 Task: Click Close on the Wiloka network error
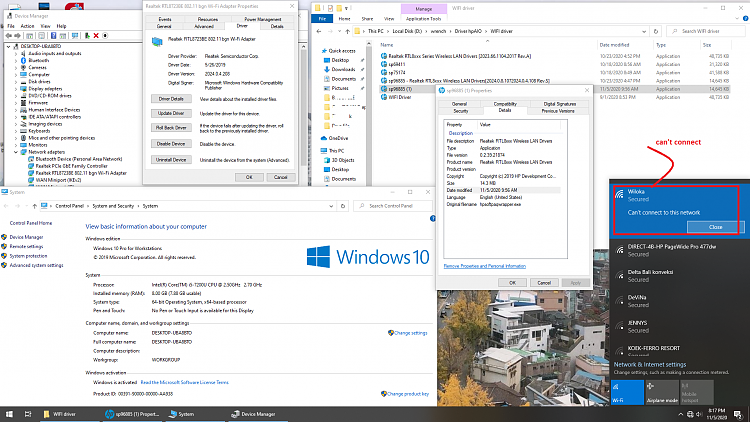click(x=714, y=227)
